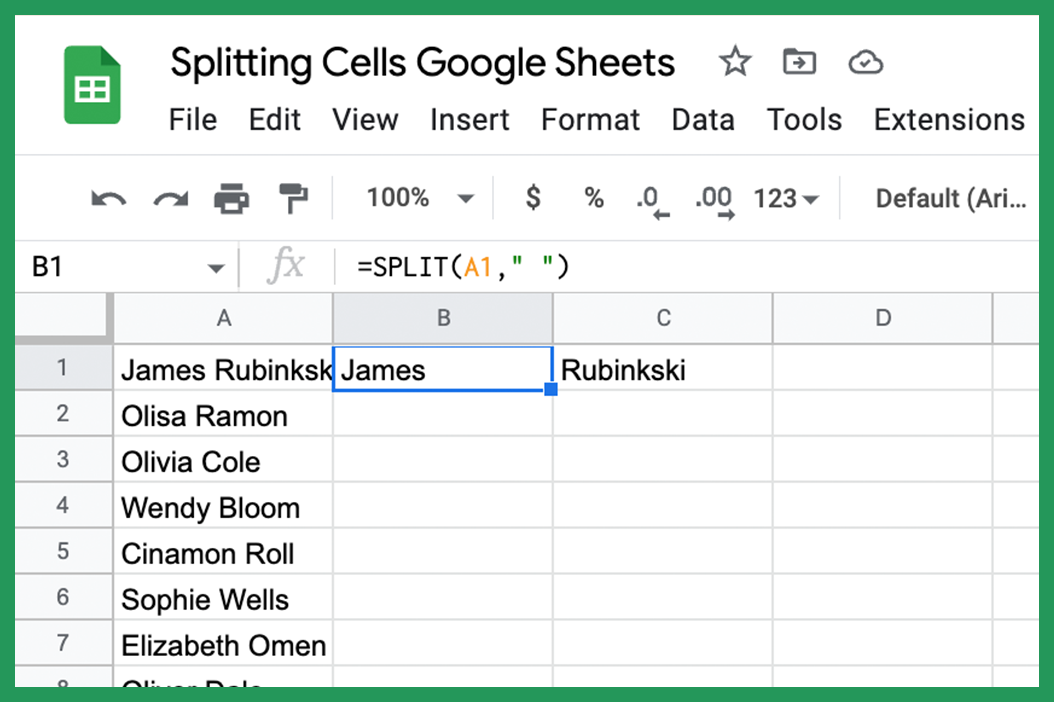Open the Extensions menu
Screen dimensions: 1054x702
click(x=948, y=119)
